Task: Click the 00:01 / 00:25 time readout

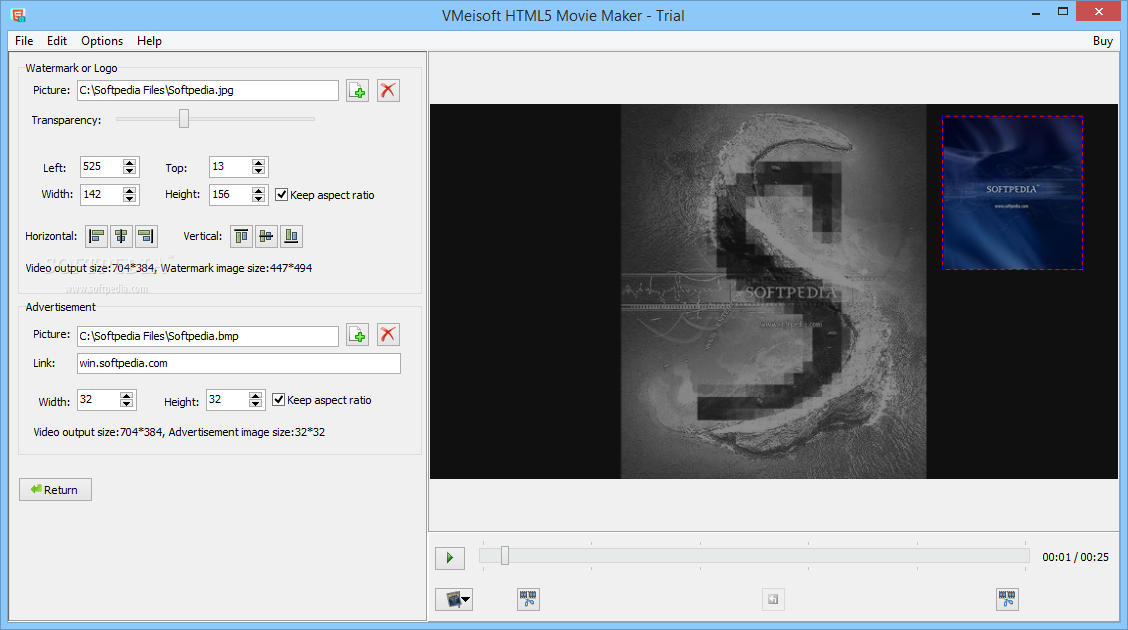Action: pos(1075,557)
